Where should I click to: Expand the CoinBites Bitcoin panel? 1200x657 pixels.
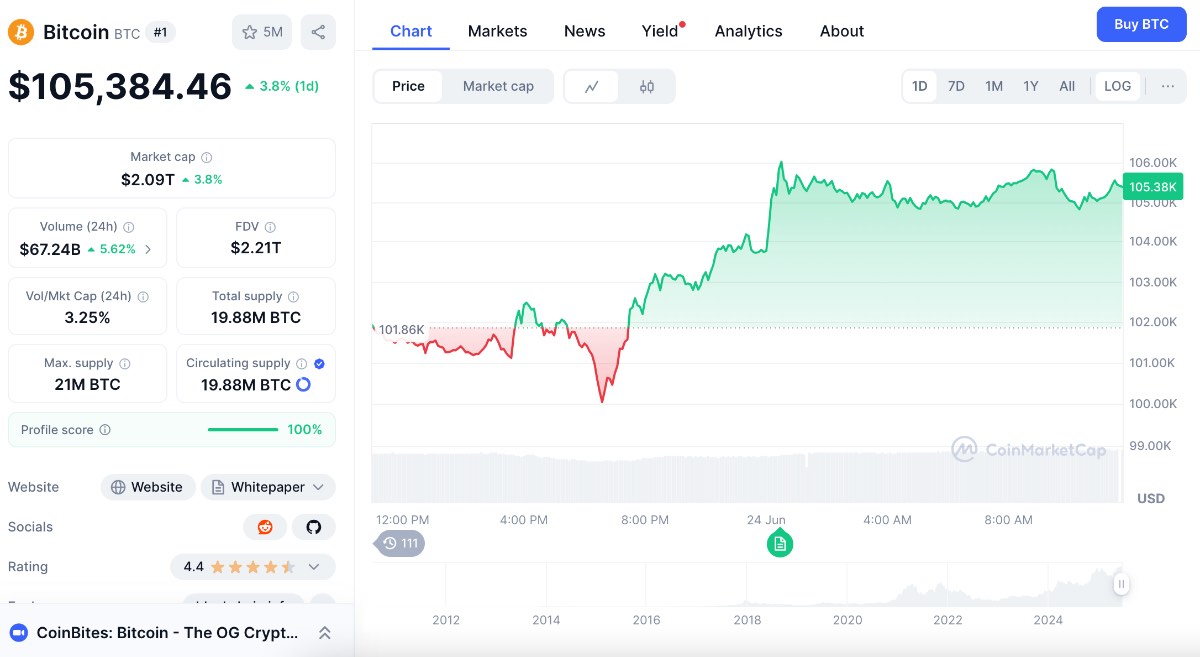(x=324, y=632)
